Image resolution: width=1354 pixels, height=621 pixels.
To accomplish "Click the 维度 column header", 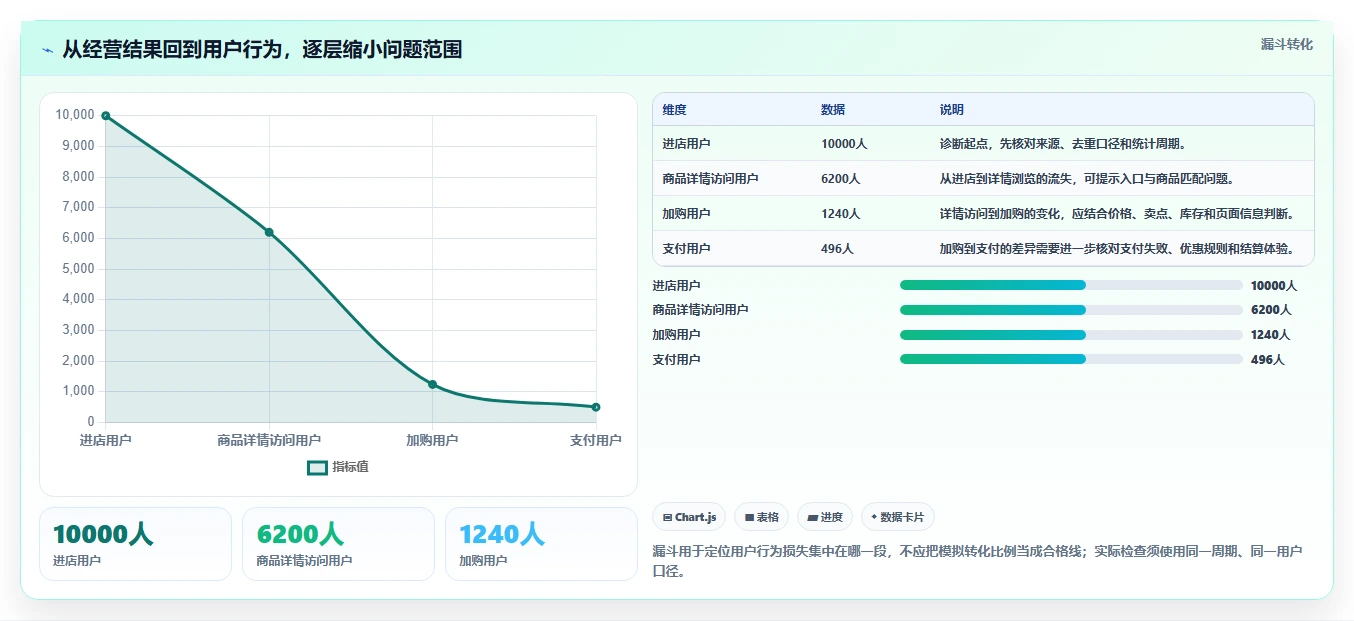I will [675, 110].
